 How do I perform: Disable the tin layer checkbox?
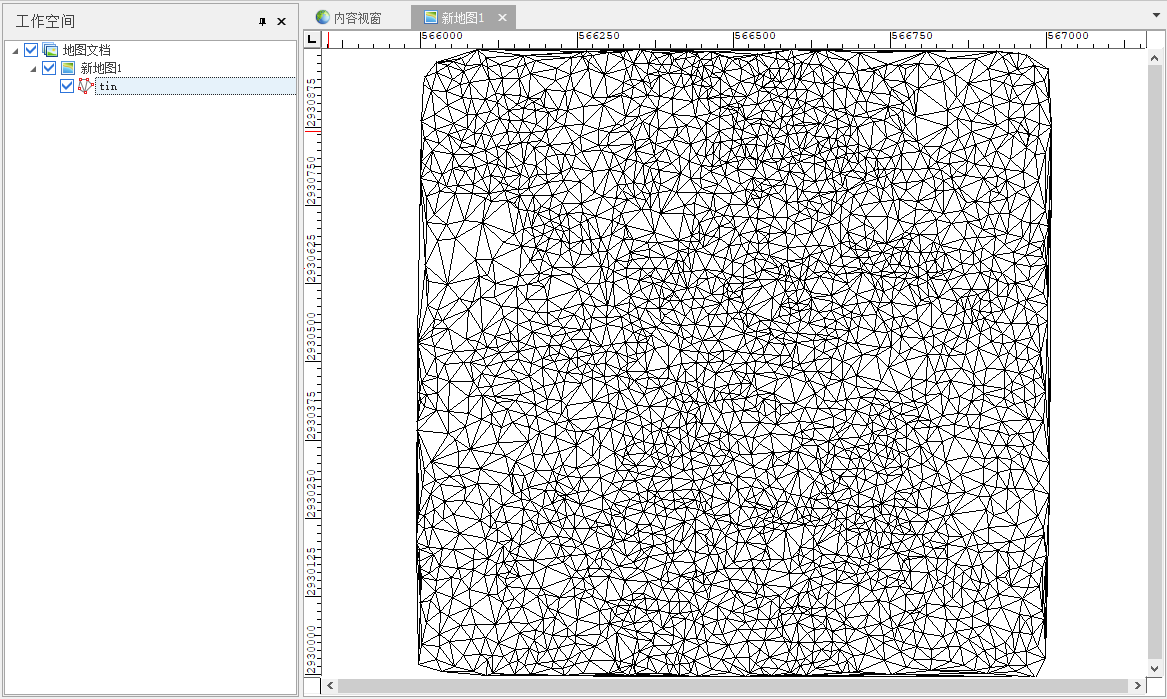(67, 86)
